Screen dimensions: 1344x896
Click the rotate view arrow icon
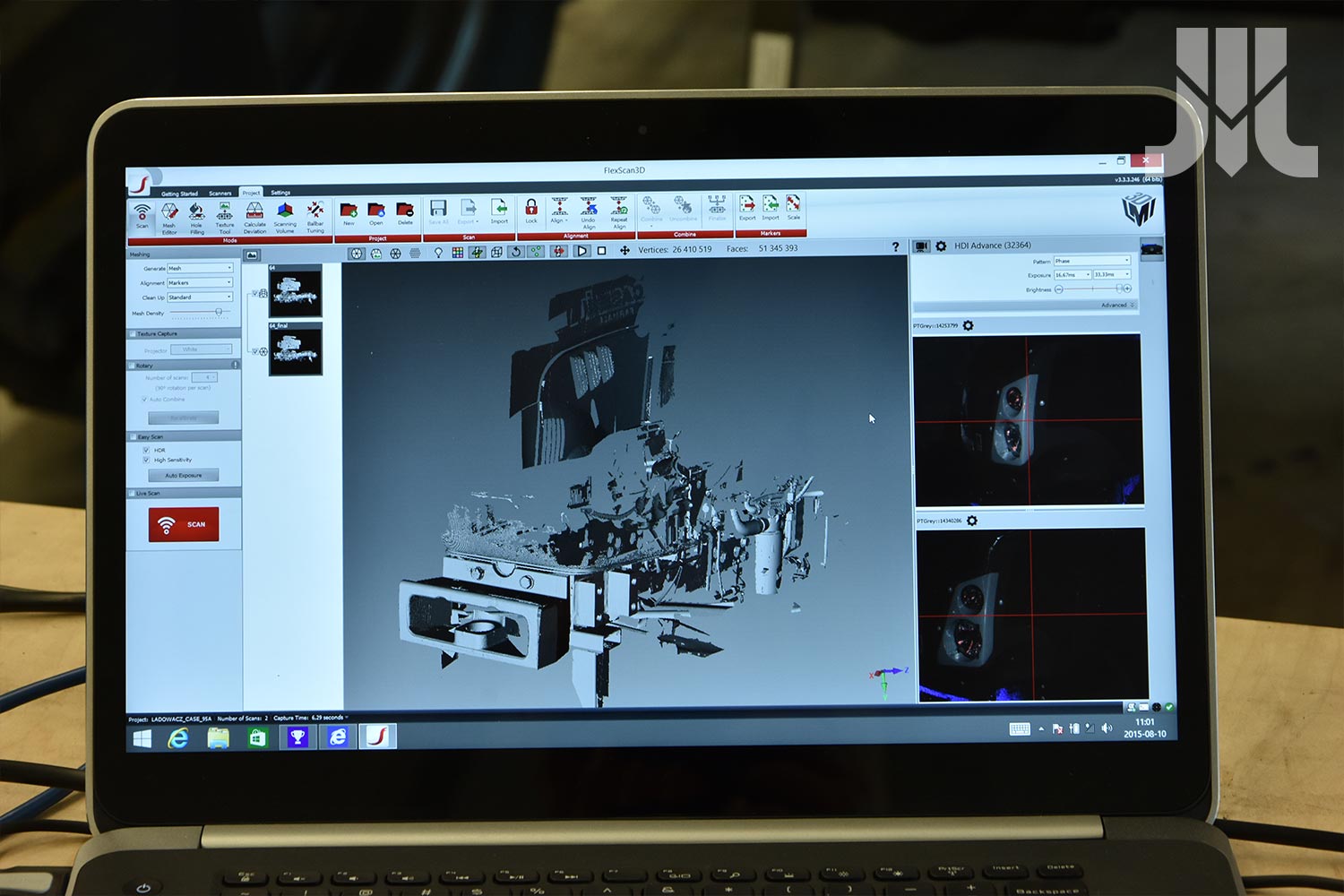pyautogui.click(x=516, y=252)
